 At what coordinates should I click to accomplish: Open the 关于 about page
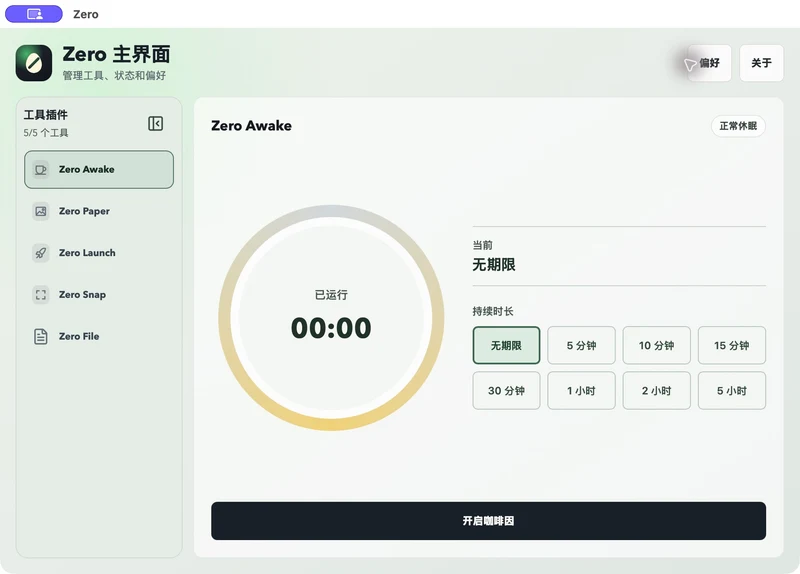tap(761, 63)
